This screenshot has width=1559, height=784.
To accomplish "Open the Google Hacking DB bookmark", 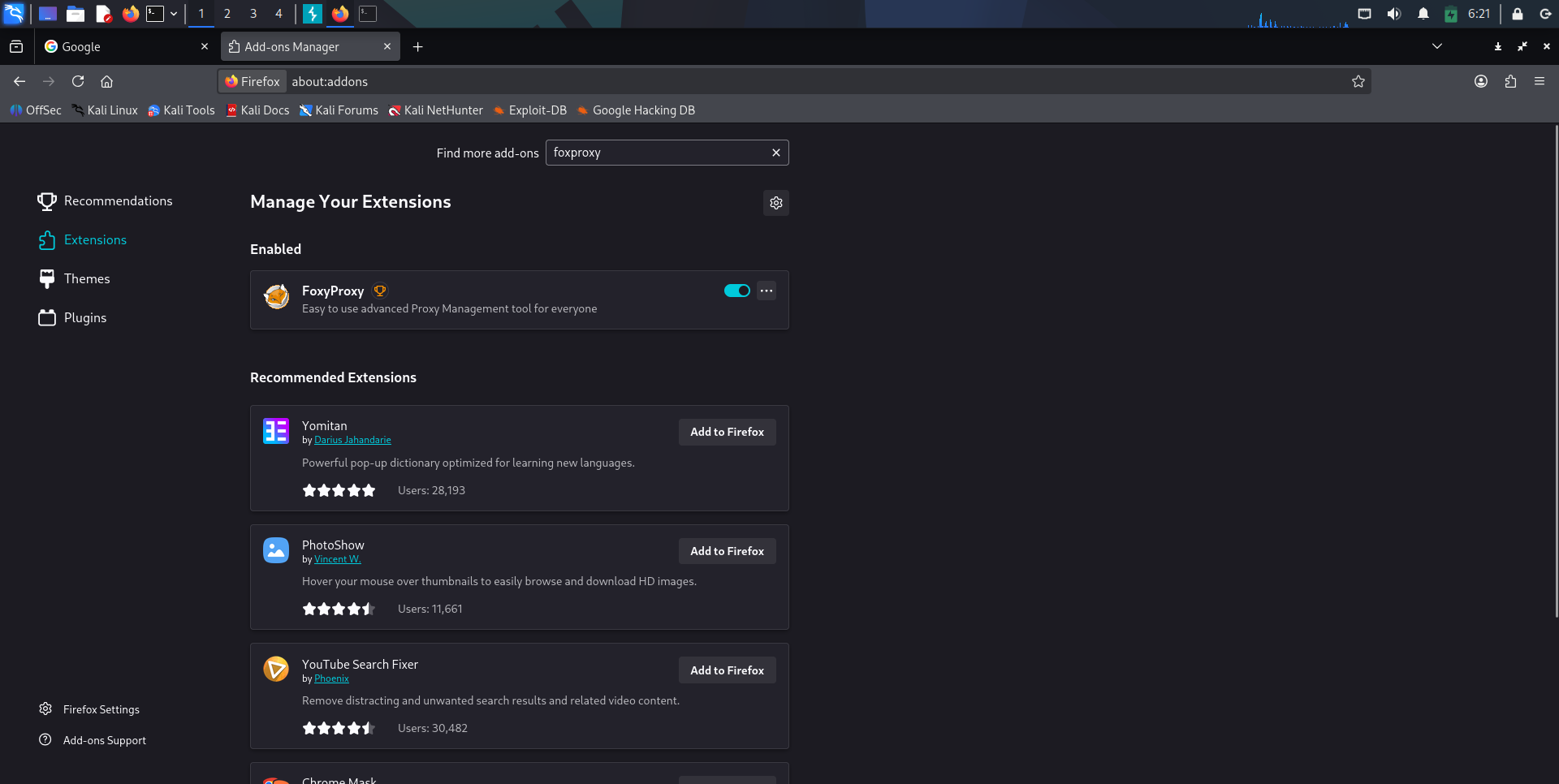I will [x=636, y=110].
